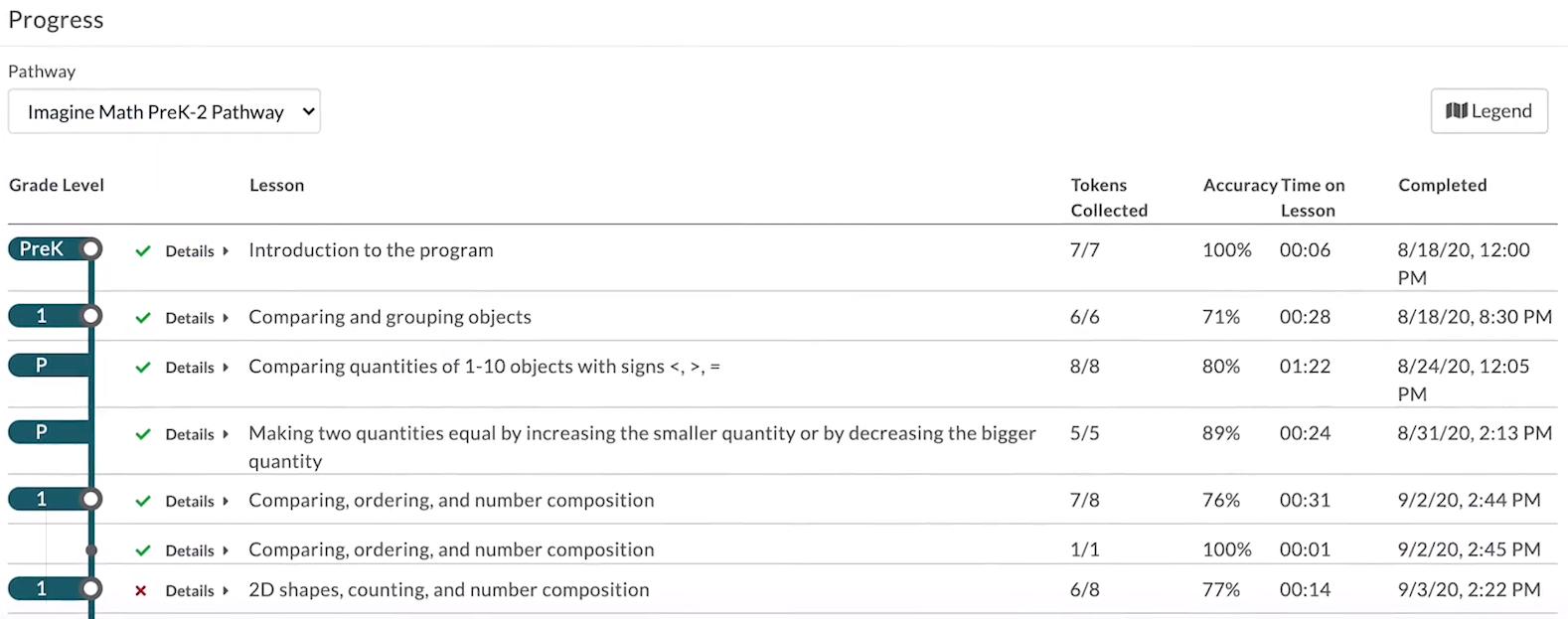Click green checkmark for Comparing quantities of 1-10
This screenshot has width=1568, height=619.
(143, 368)
